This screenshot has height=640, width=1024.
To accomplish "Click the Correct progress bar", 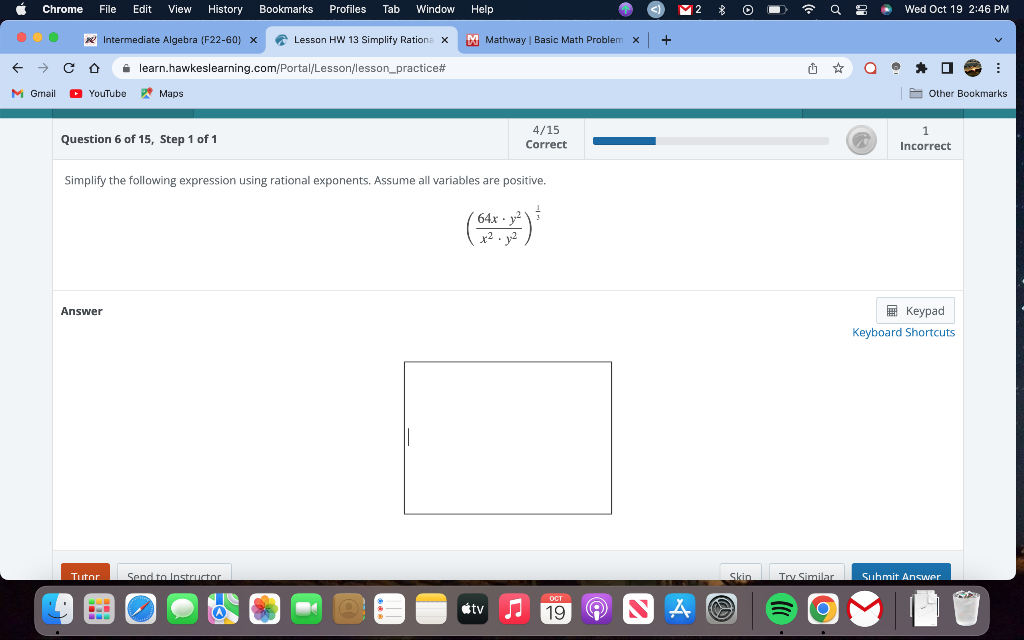I will coord(710,140).
